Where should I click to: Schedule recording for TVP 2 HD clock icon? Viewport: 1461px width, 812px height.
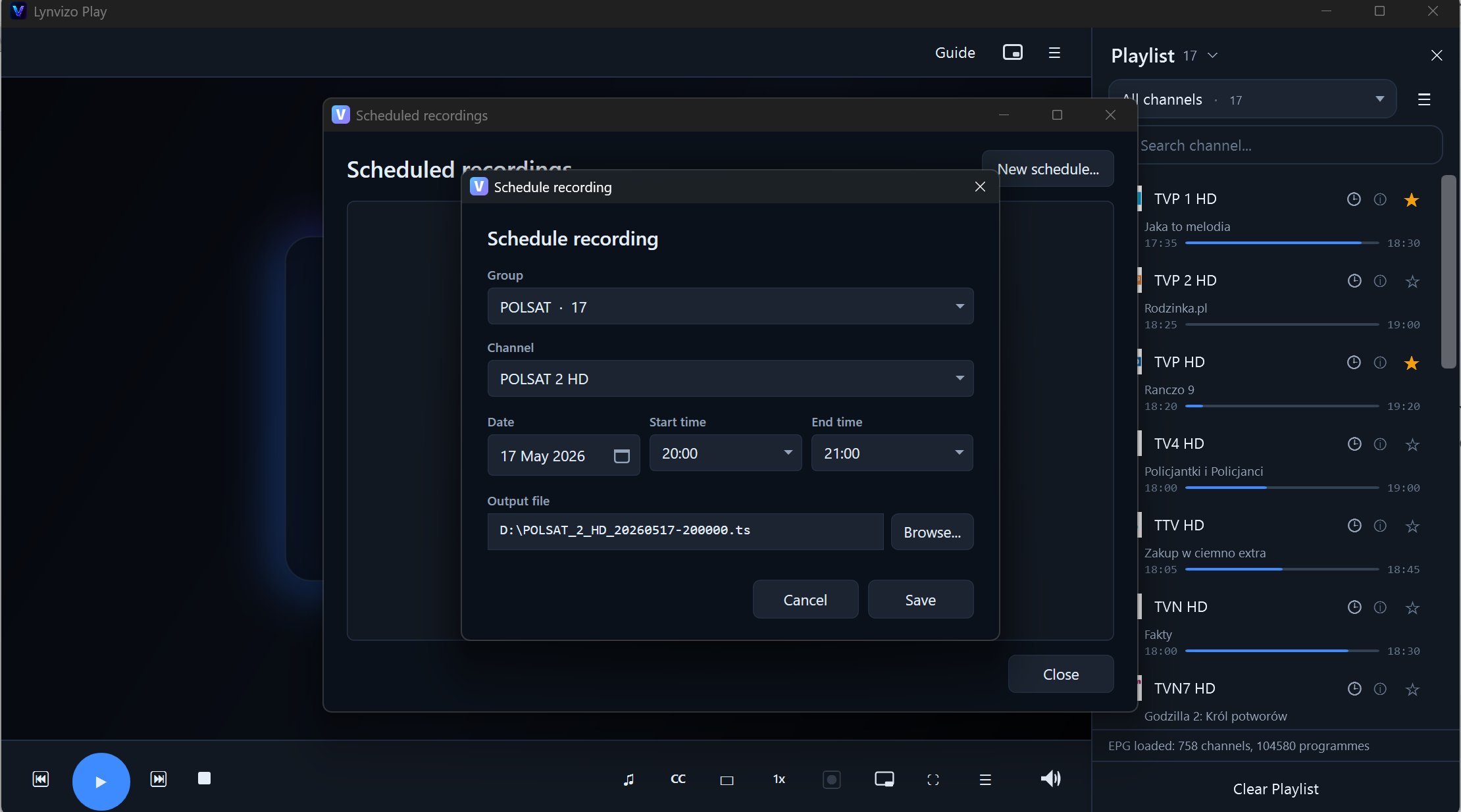(x=1354, y=281)
